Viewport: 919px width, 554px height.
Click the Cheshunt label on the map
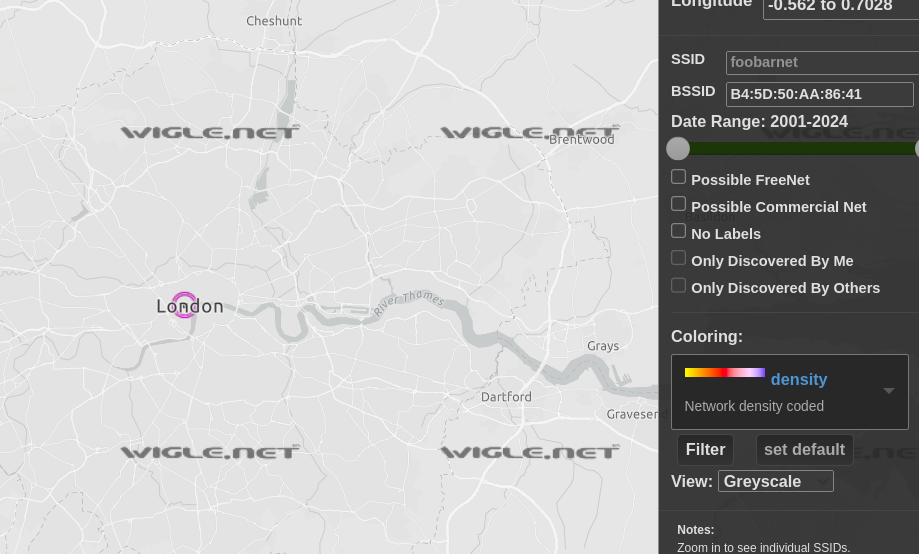[274, 21]
